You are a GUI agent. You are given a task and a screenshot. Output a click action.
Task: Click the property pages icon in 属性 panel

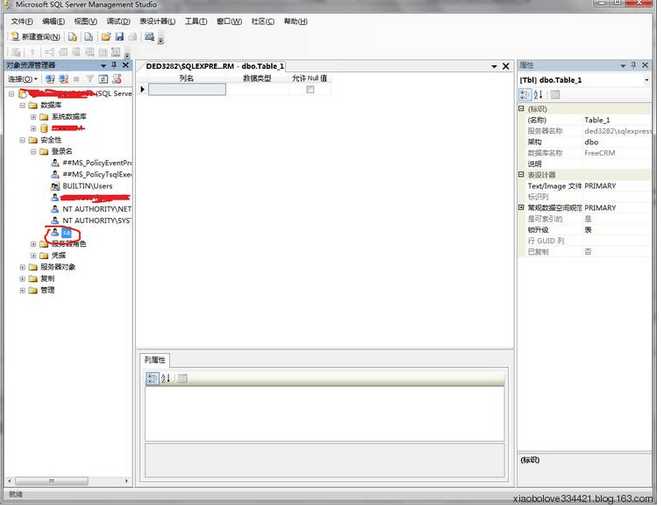[x=555, y=94]
